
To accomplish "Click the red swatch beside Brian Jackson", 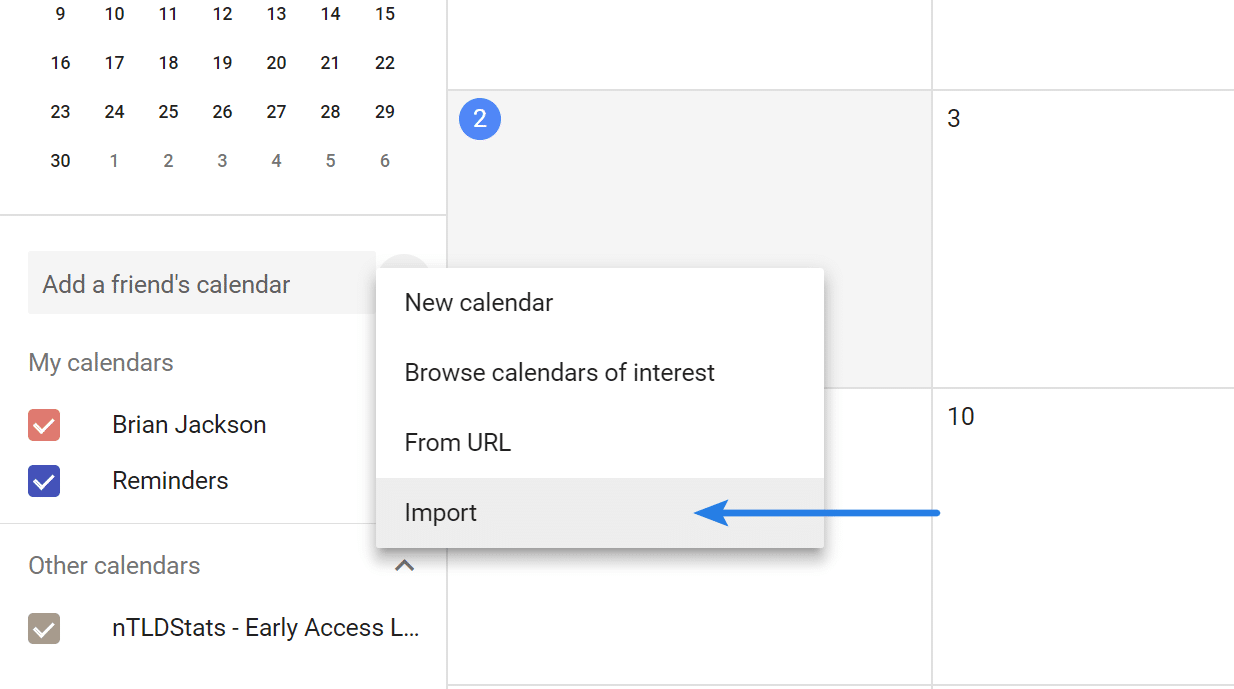I will click(44, 425).
